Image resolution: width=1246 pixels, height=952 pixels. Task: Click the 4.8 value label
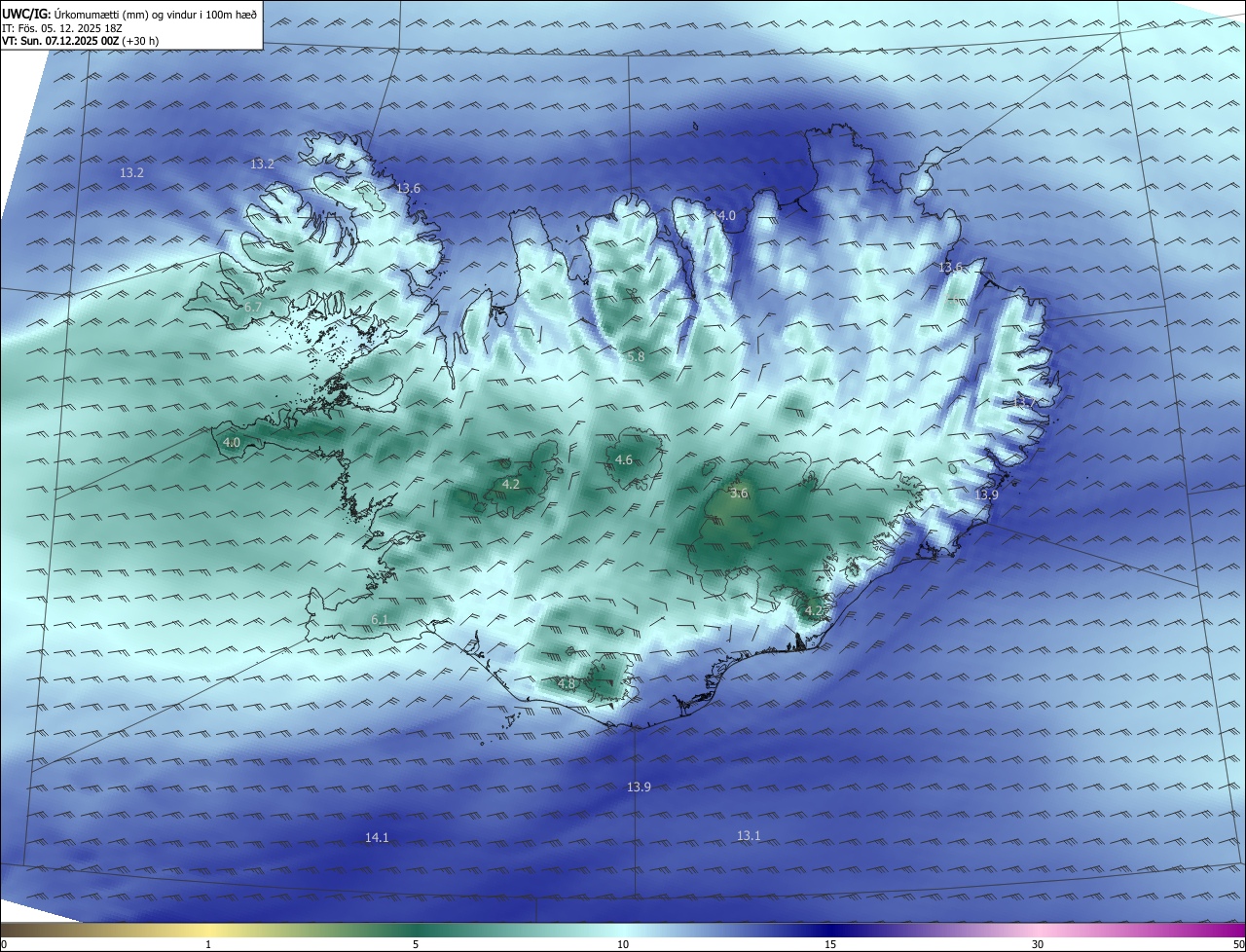[x=567, y=684]
